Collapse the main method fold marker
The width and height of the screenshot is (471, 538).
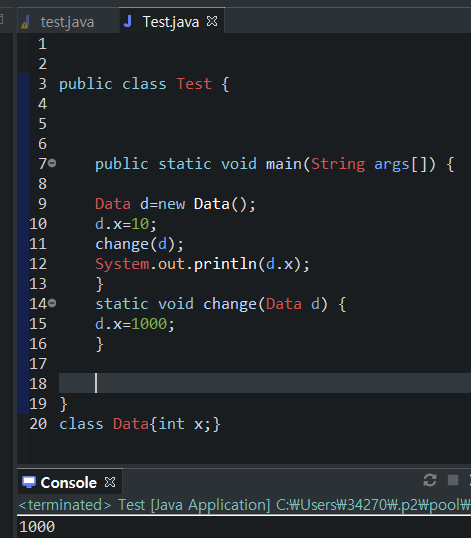point(52,163)
